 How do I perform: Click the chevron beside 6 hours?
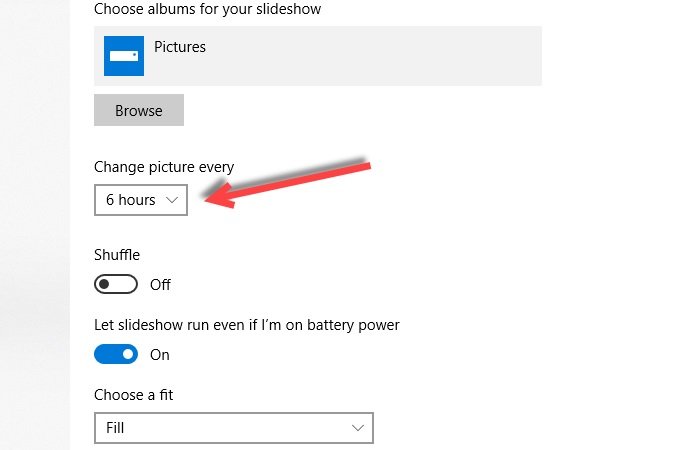pos(172,200)
